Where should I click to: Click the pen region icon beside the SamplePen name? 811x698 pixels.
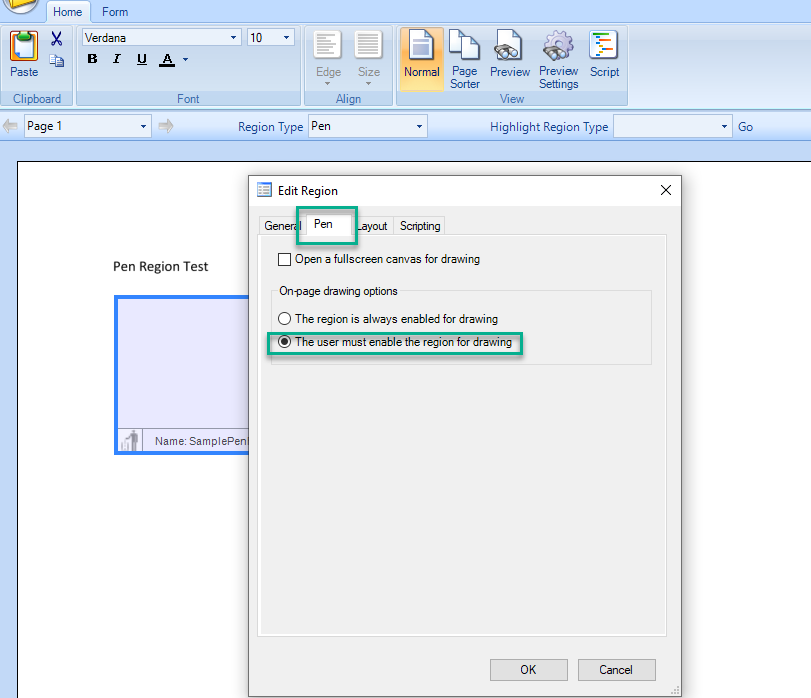130,441
